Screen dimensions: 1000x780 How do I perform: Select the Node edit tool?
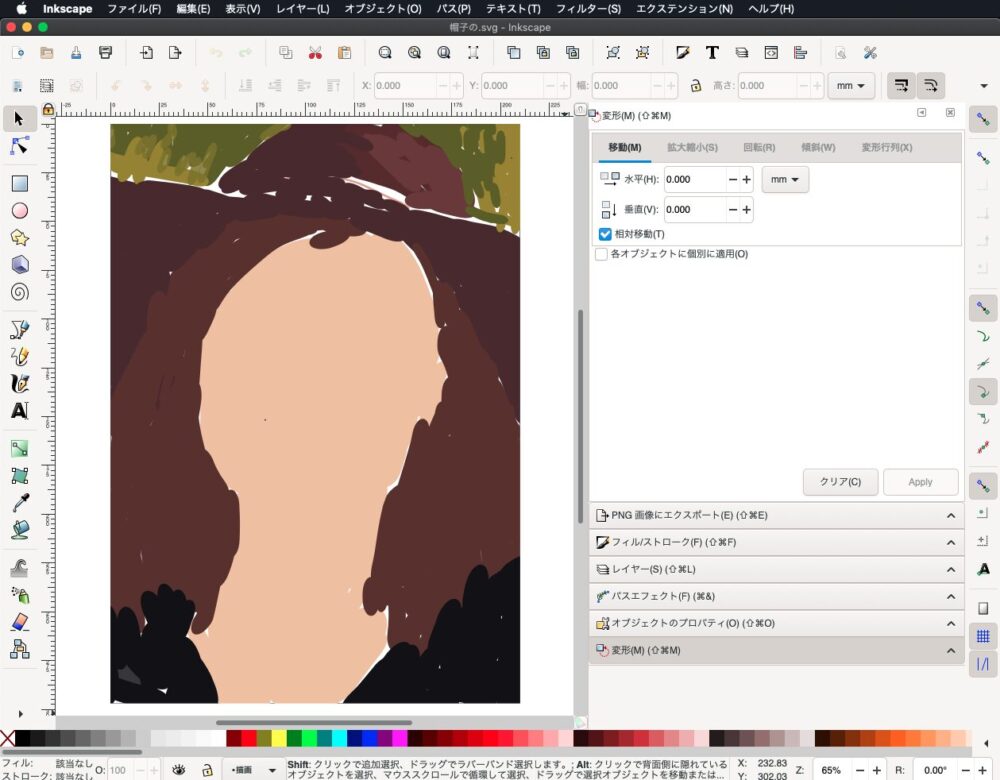coord(19,146)
